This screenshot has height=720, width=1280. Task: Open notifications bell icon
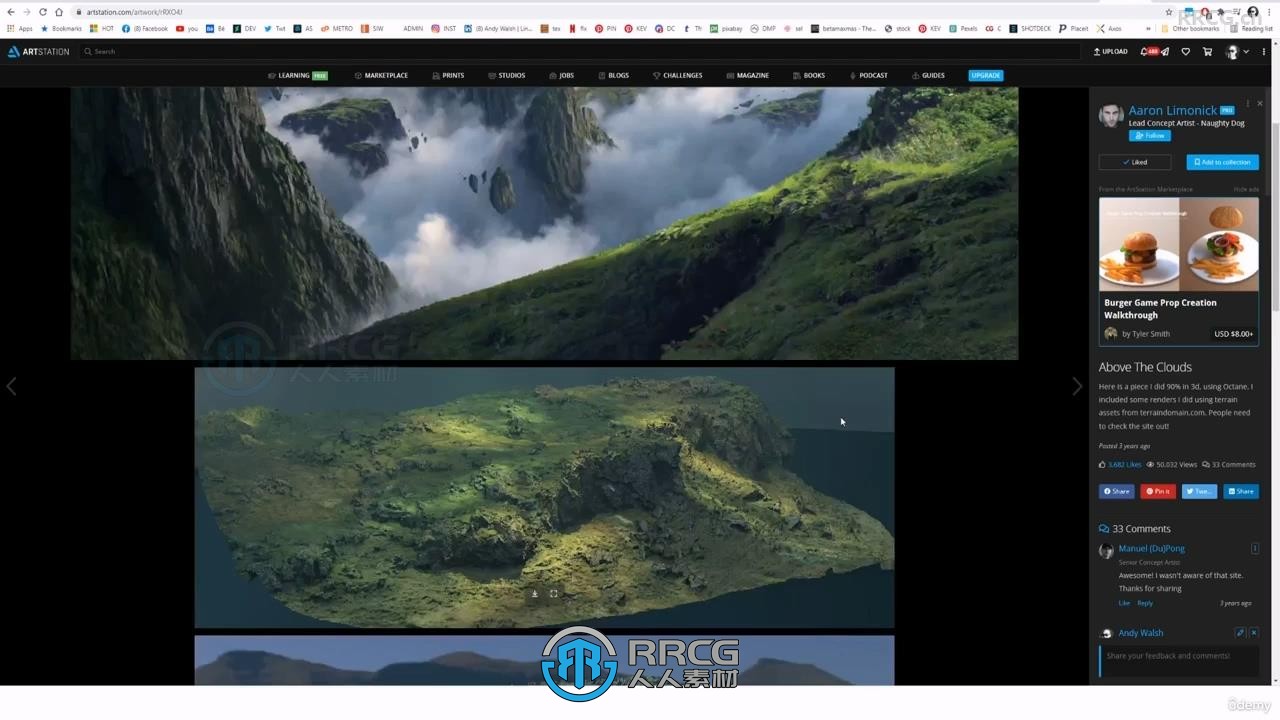click(x=1145, y=51)
